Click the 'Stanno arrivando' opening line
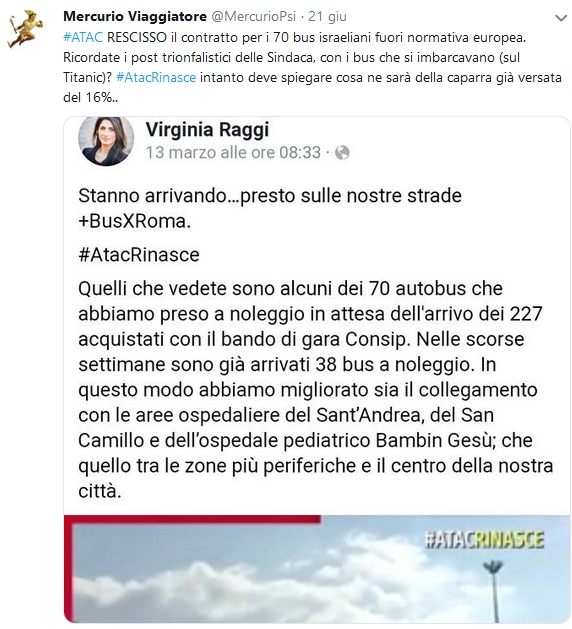Screen dimensions: 572x629 coord(270,196)
